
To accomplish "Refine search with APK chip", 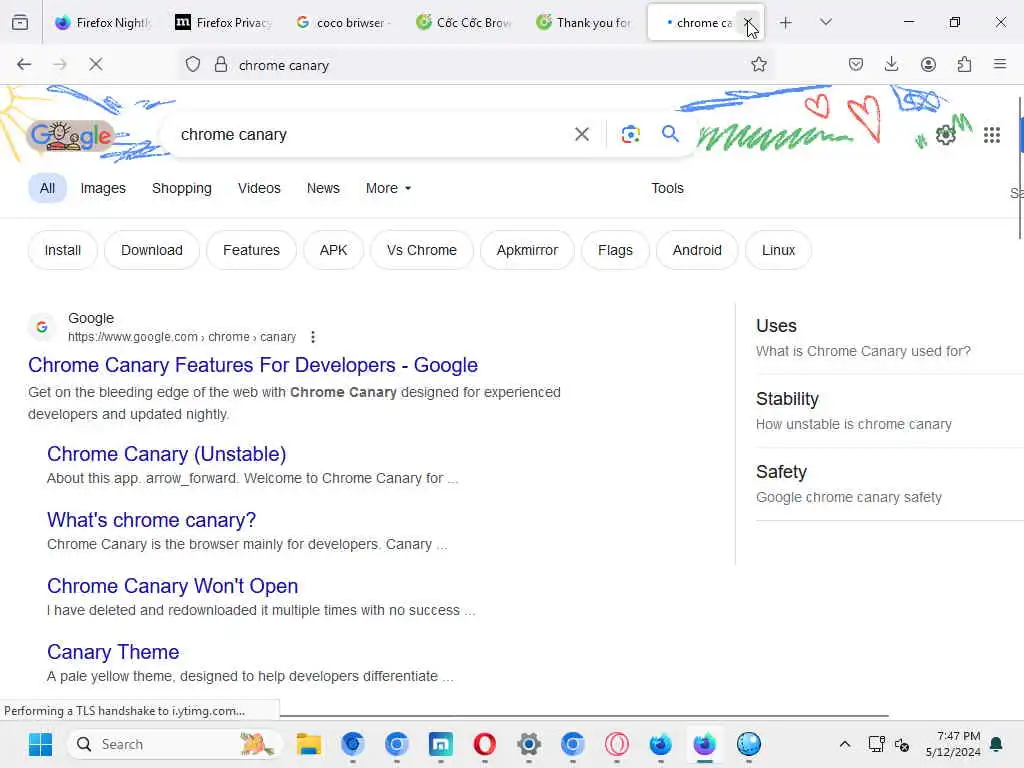I will [333, 250].
